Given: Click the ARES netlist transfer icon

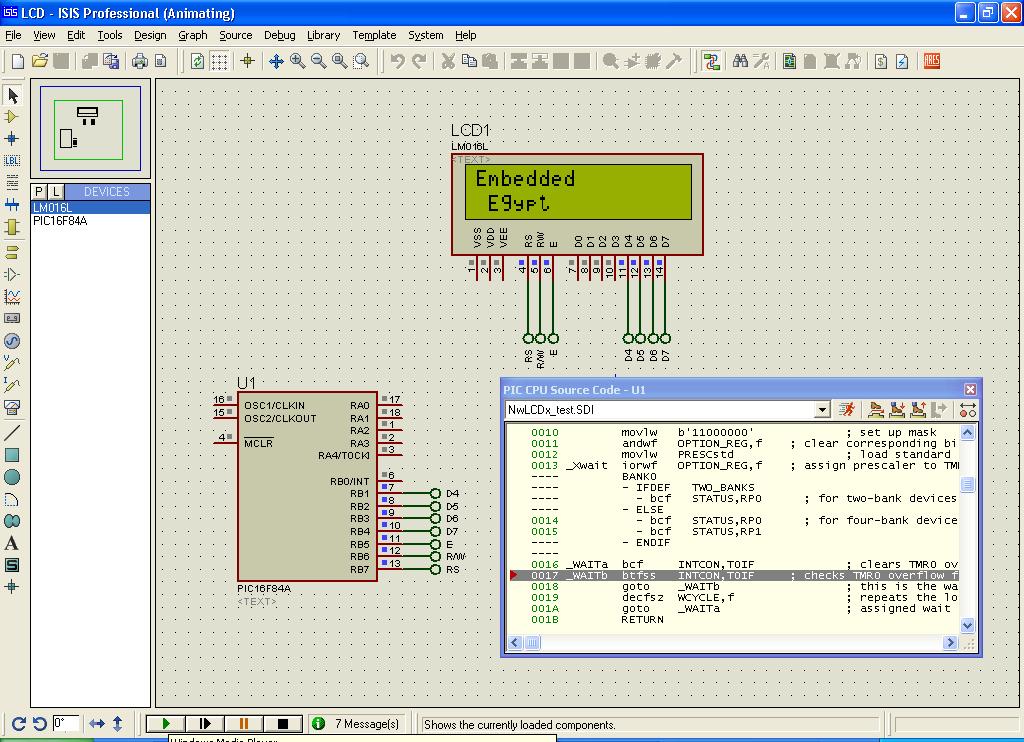Looking at the screenshot, I should pyautogui.click(x=931, y=61).
